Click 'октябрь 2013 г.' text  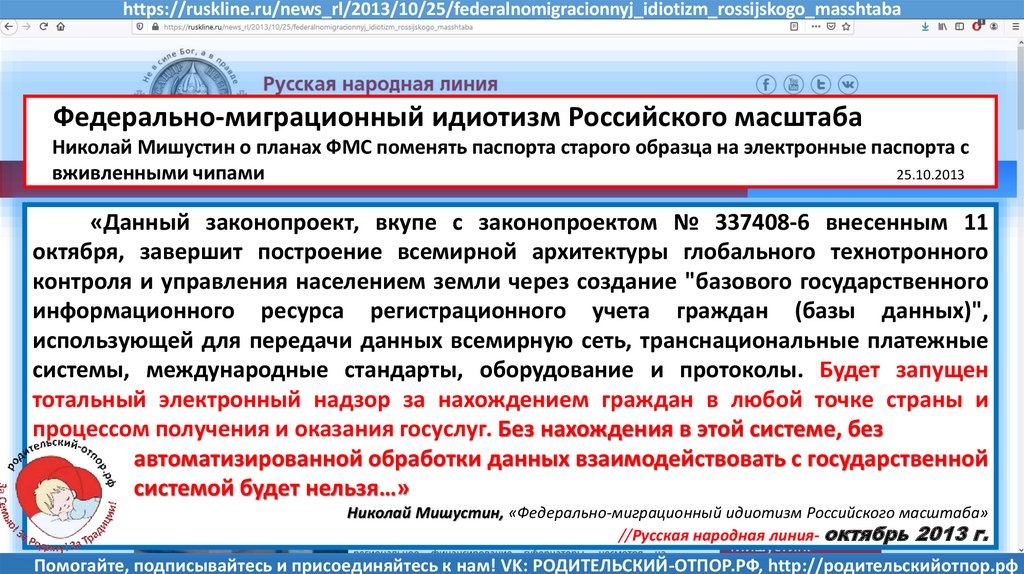pyautogui.click(x=906, y=534)
